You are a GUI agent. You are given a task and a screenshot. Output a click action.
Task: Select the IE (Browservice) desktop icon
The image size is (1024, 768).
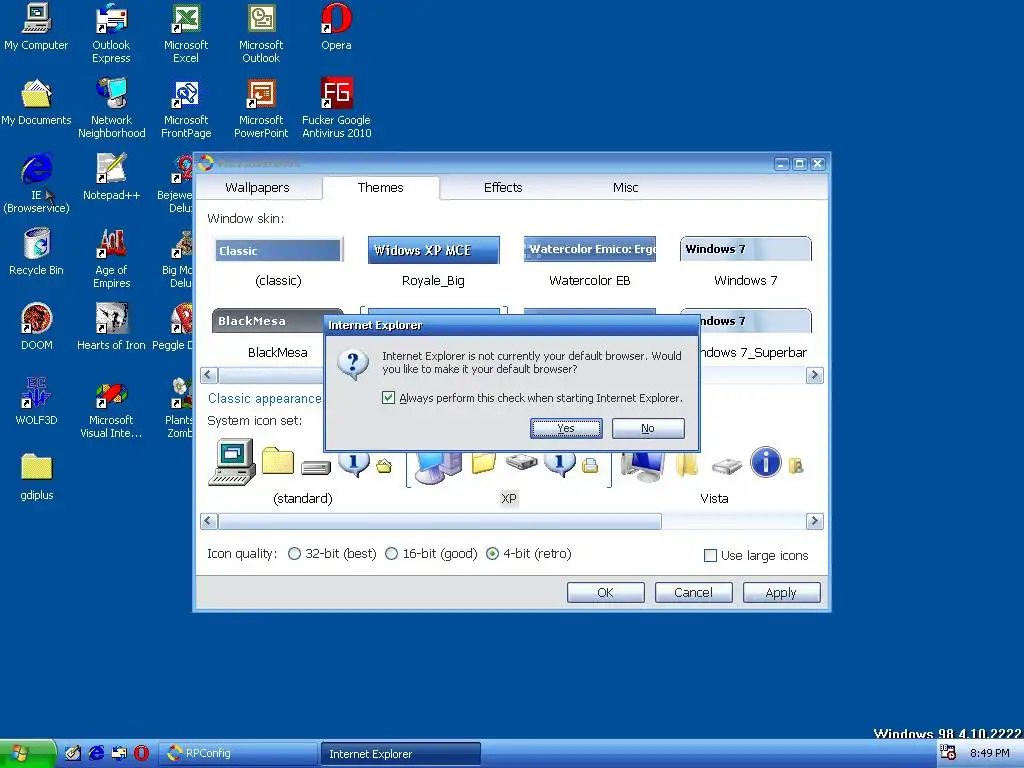tap(36, 184)
